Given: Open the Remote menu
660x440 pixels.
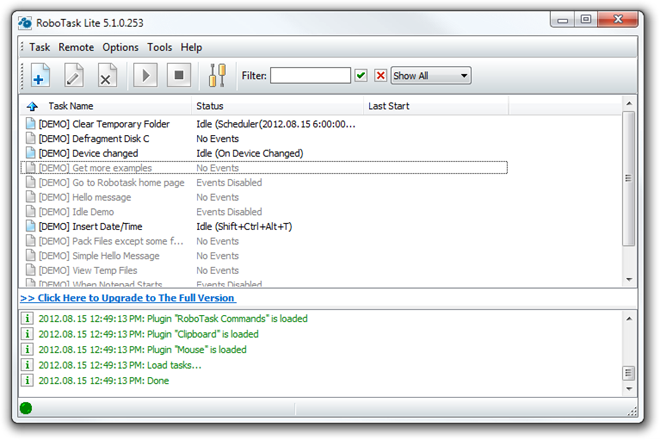Looking at the screenshot, I should (x=76, y=47).
